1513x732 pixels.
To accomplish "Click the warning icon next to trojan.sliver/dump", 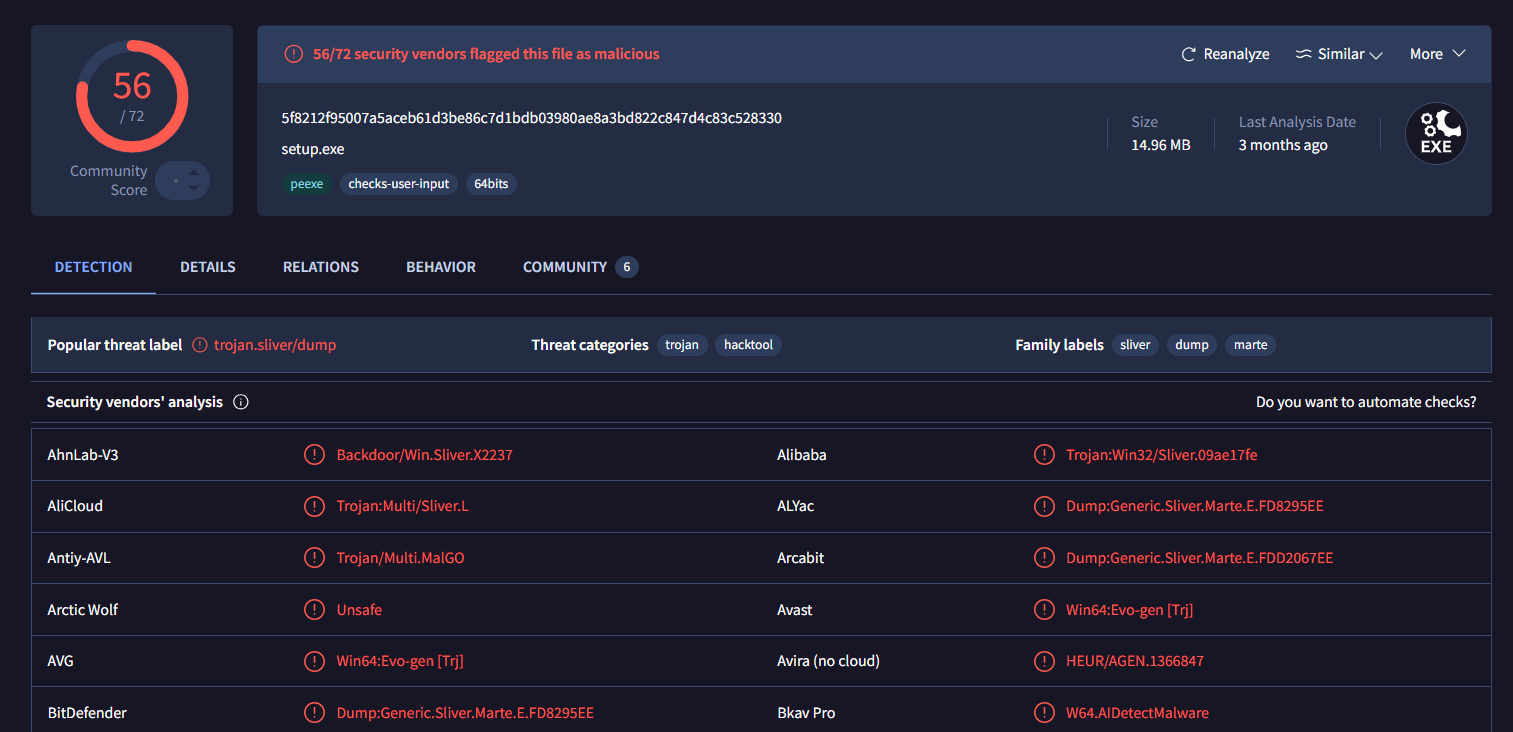I will 199,345.
